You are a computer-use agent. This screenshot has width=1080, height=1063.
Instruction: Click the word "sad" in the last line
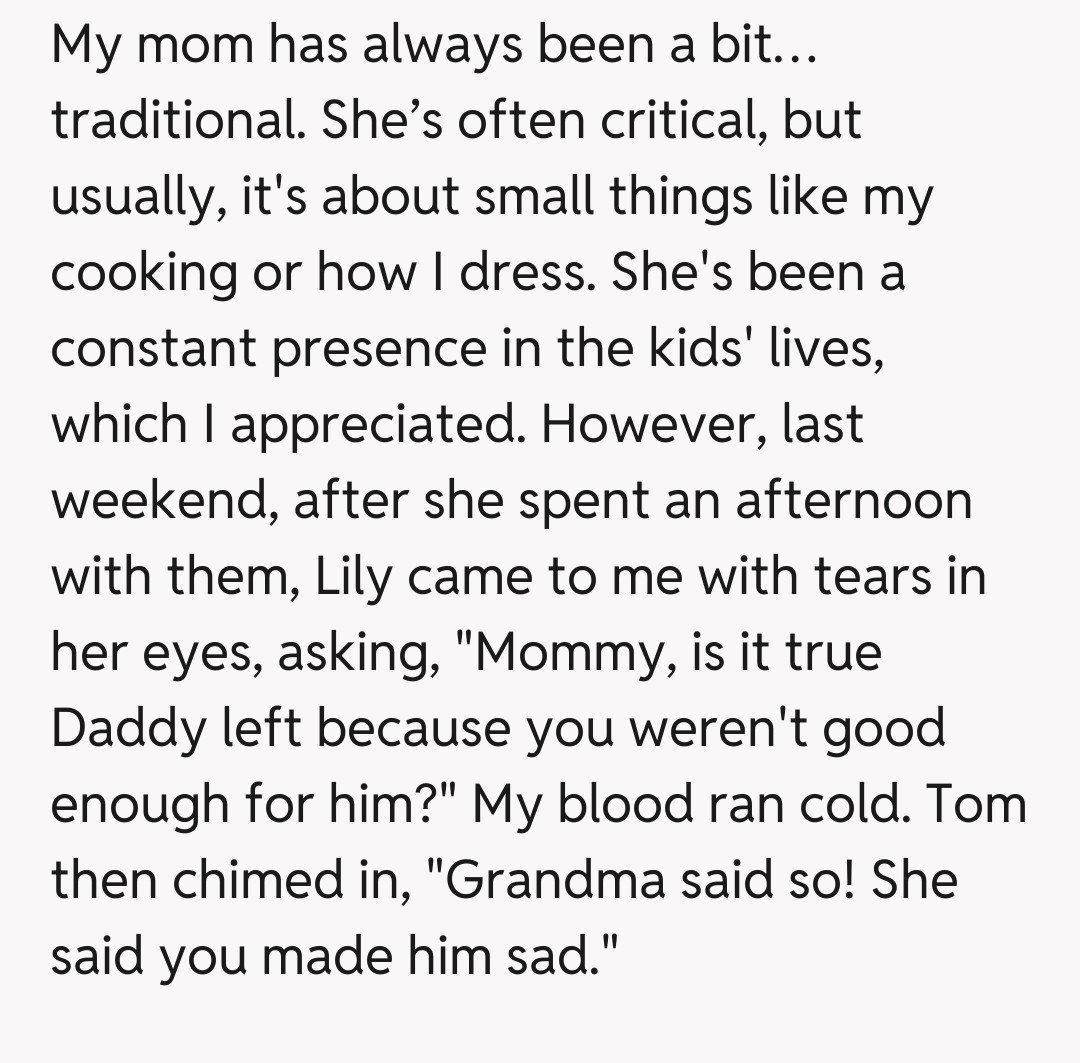[x=552, y=955]
